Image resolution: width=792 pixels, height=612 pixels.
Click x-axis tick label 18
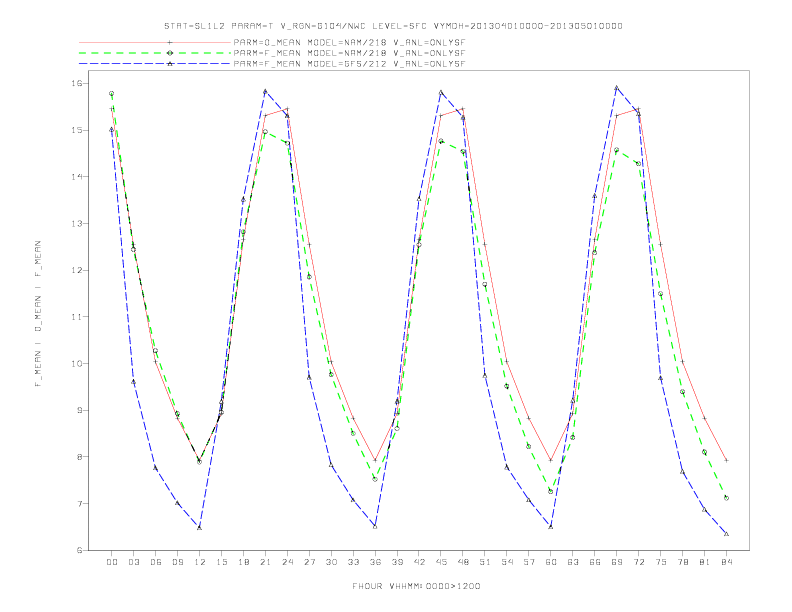pos(243,562)
